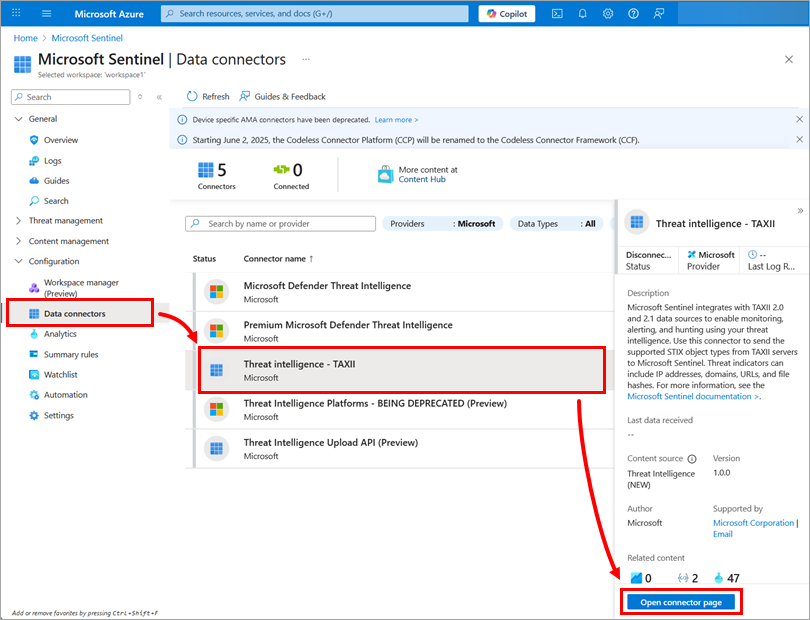Collapse the General section
The image size is (810, 620).
(18, 119)
